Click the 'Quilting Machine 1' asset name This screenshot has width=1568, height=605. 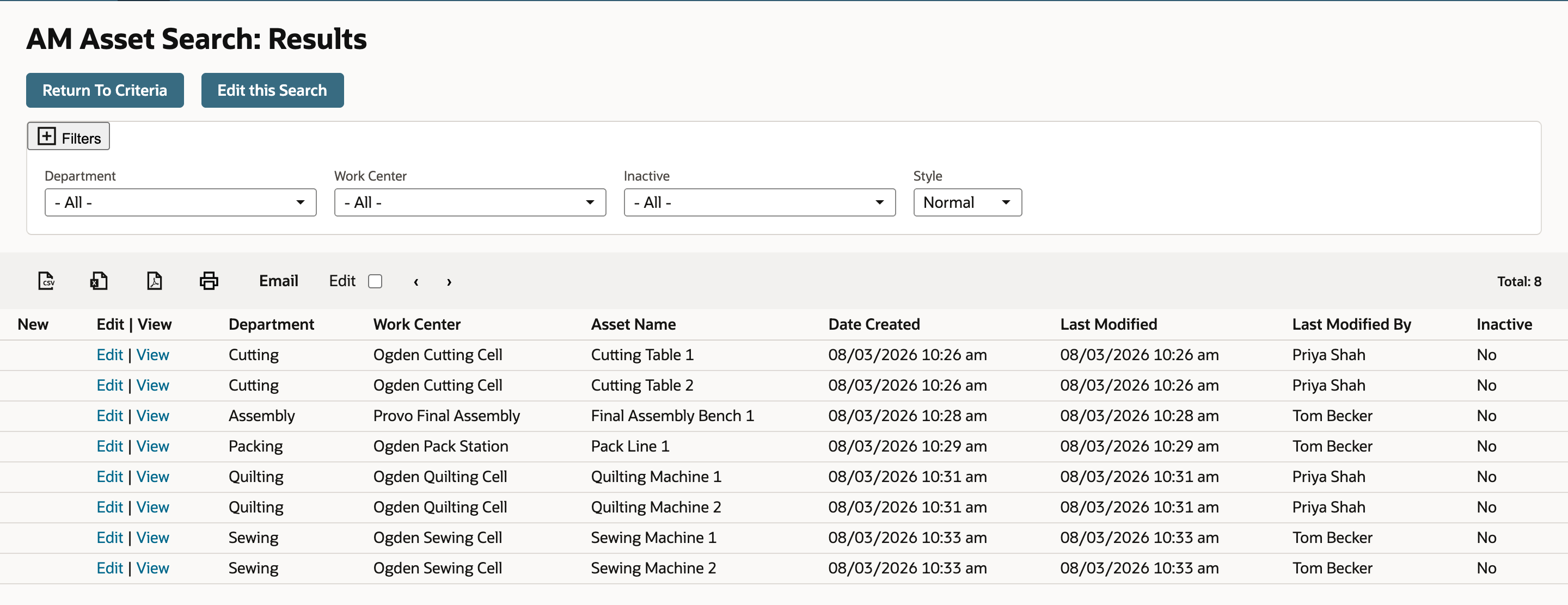pos(656,477)
